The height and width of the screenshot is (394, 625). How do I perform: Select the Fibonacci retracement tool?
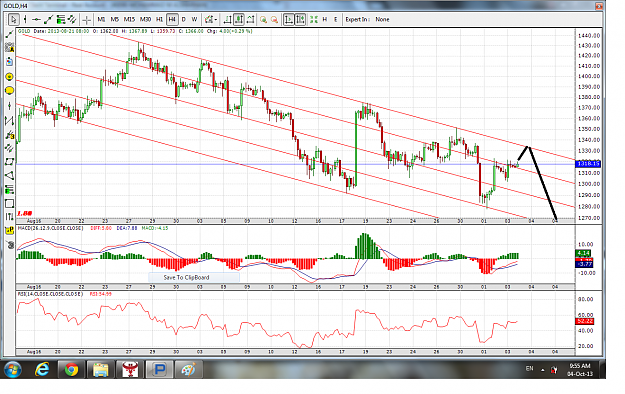click(x=61, y=19)
